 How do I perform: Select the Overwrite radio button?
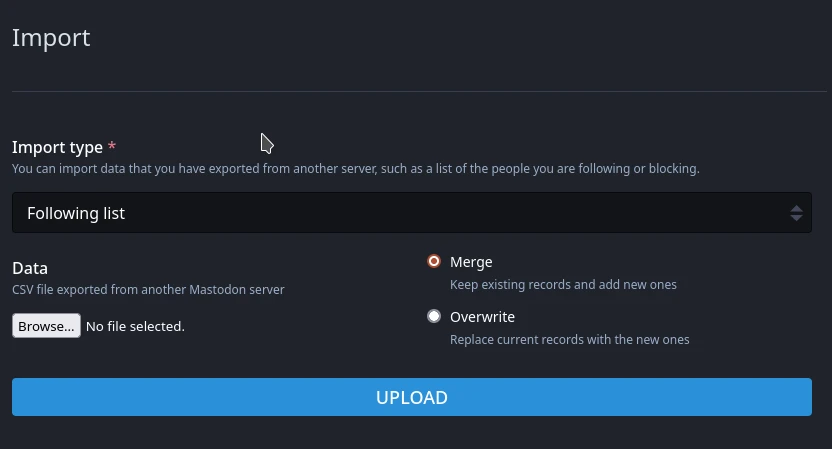(x=434, y=316)
